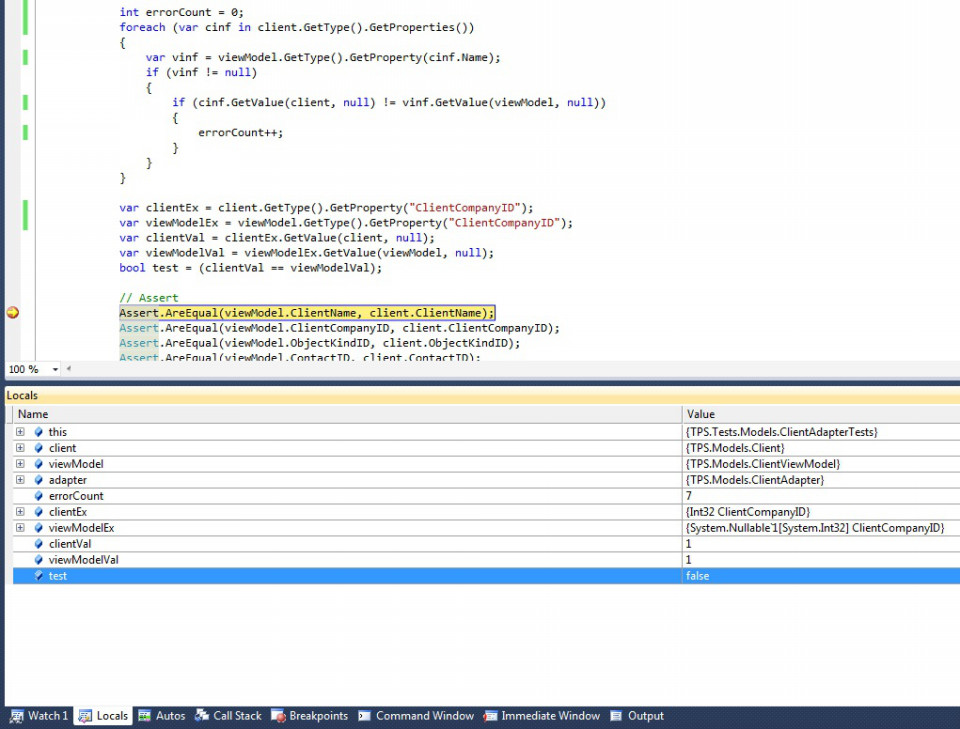The height and width of the screenshot is (729, 960).
Task: Expand the client variable node
Action: click(x=20, y=448)
